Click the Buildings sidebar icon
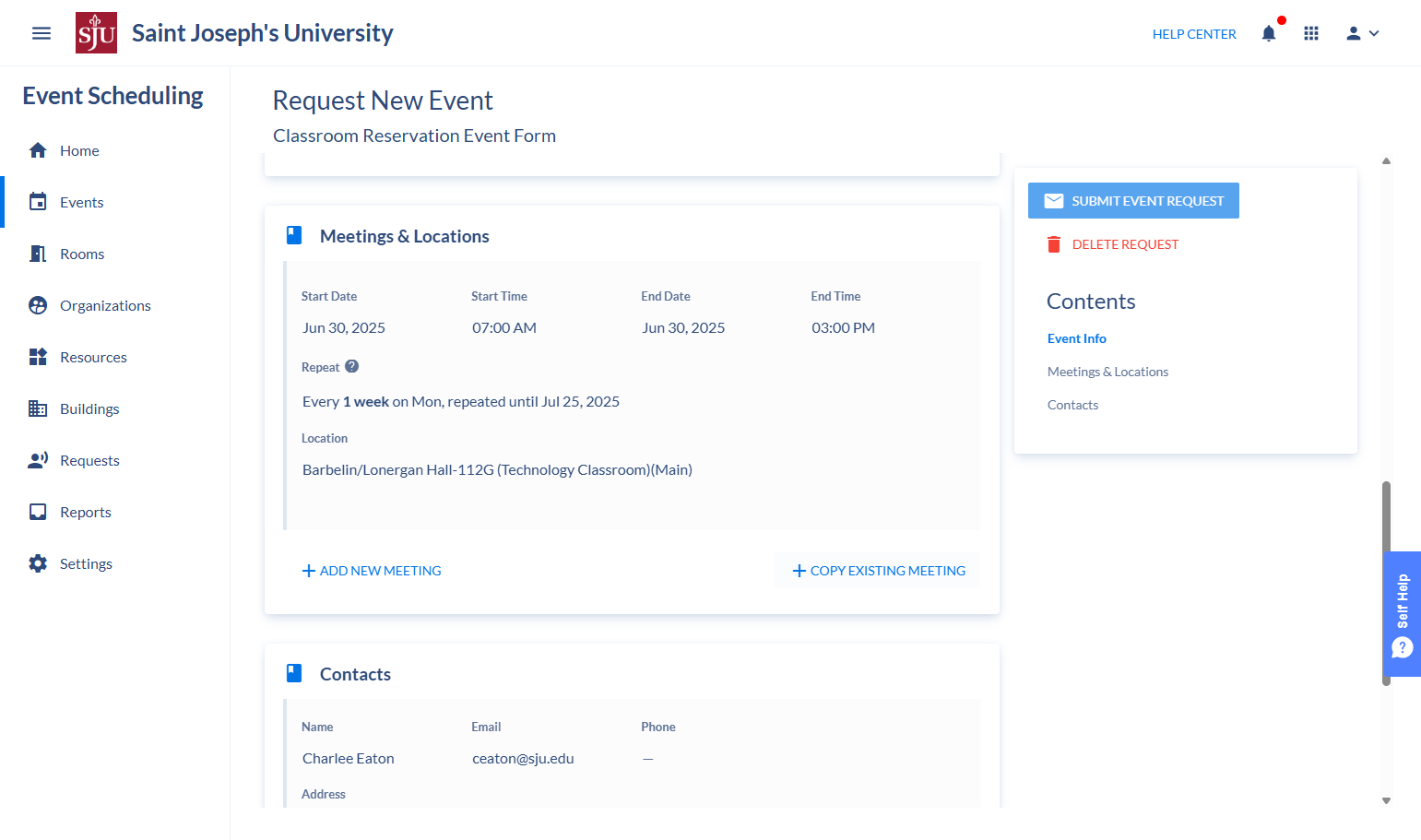1421x840 pixels. point(38,408)
